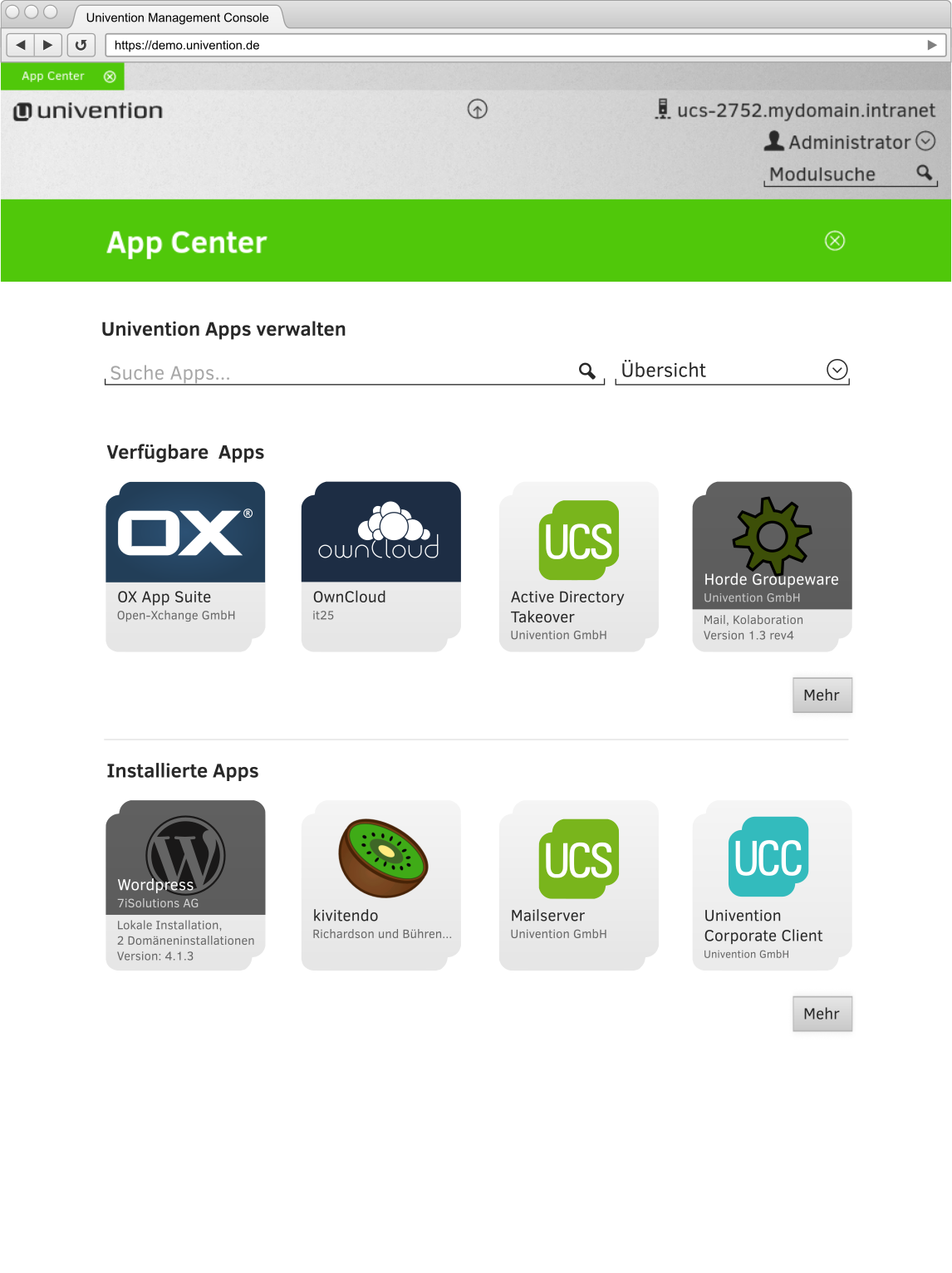This screenshot has width=952, height=1273.
Task: Switch to the App Center tab
Action: pyautogui.click(x=53, y=76)
